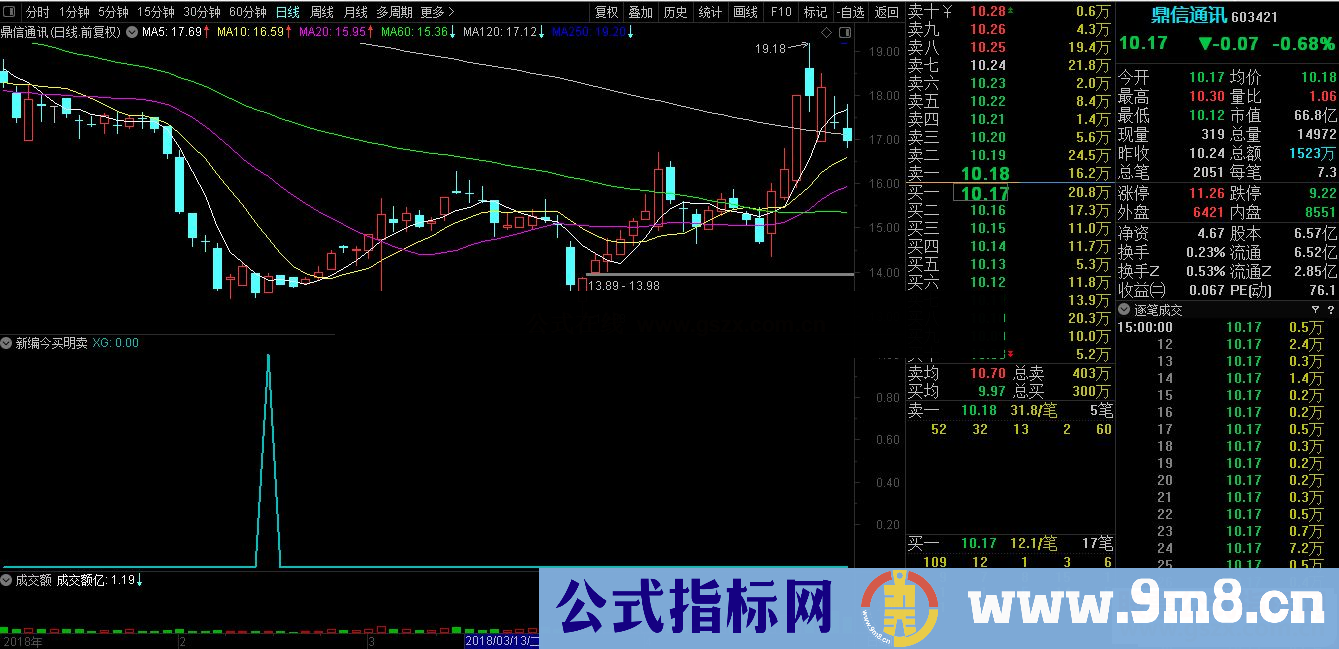Click the diamond marker icon above the chart

(826, 32)
